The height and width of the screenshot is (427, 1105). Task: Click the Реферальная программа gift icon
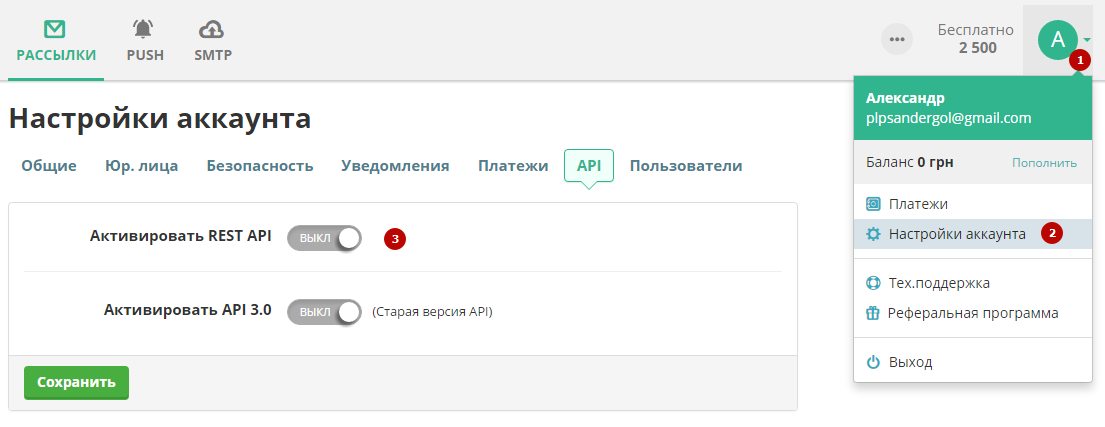pyautogui.click(x=873, y=313)
